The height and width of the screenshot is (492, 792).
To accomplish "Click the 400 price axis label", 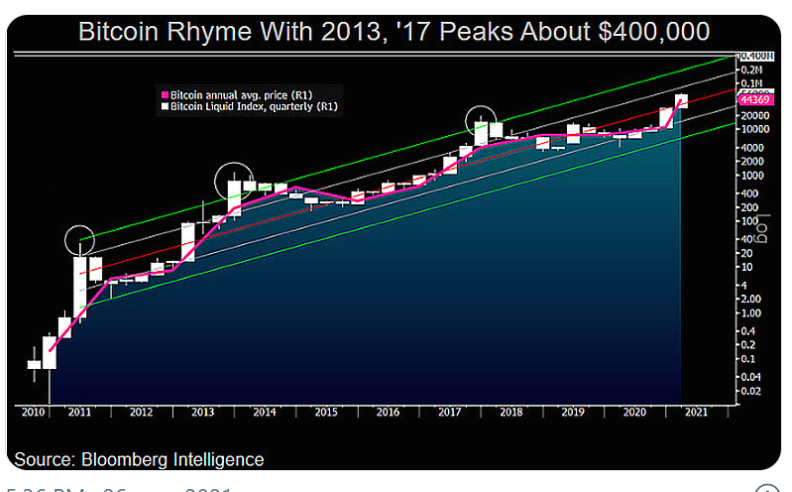I will coord(750,193).
